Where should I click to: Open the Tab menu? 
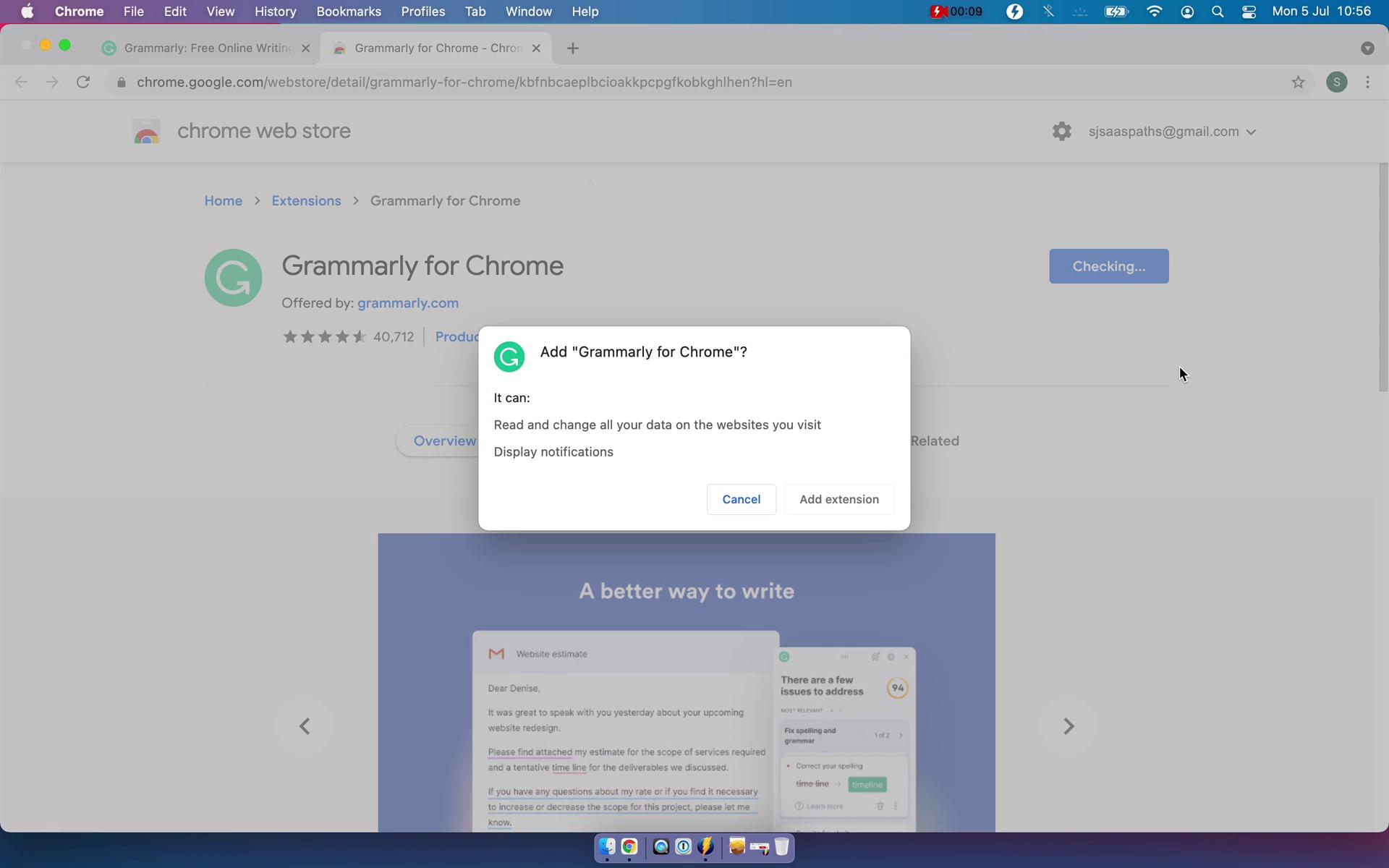coord(475,12)
